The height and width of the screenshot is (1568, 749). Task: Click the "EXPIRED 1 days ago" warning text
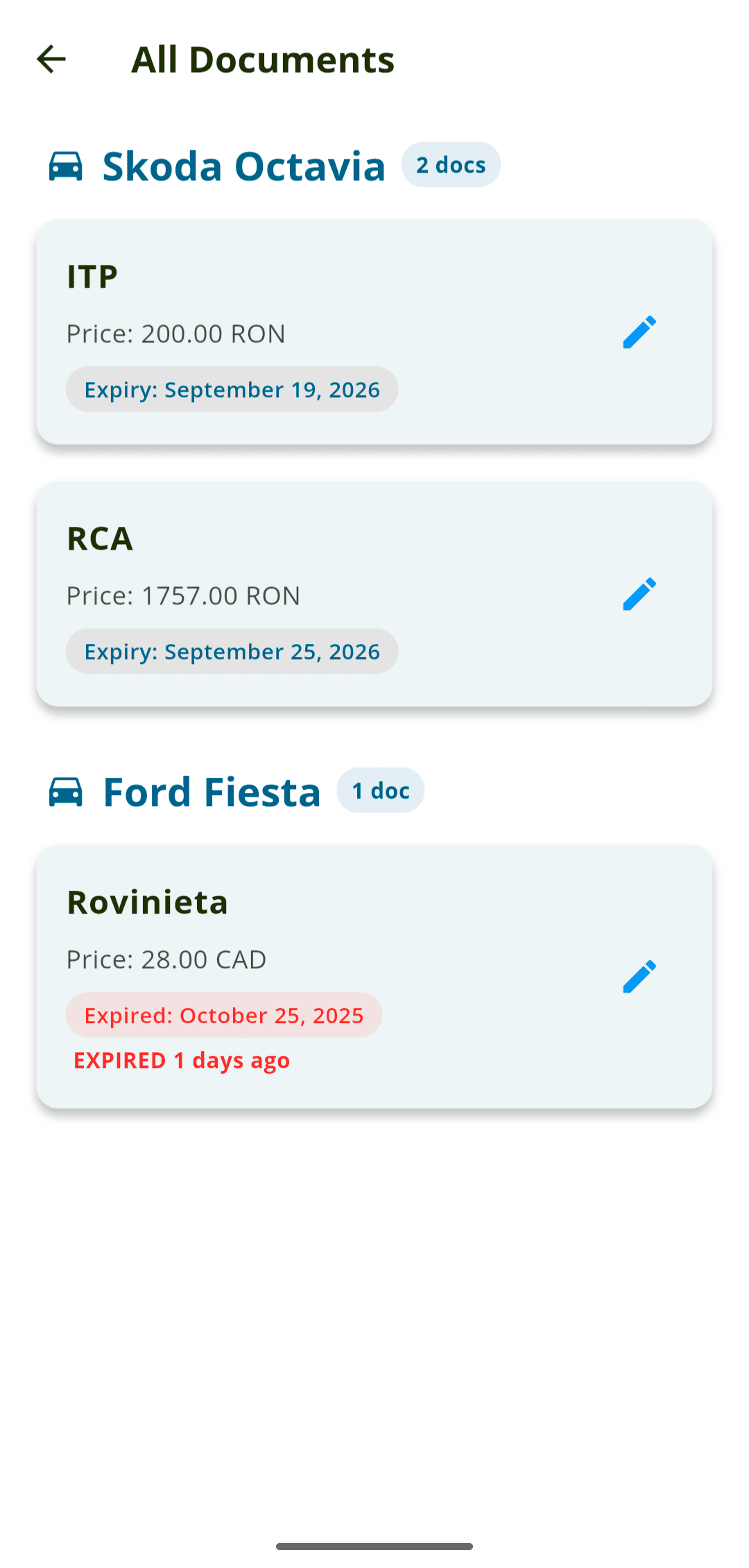pos(182,1061)
